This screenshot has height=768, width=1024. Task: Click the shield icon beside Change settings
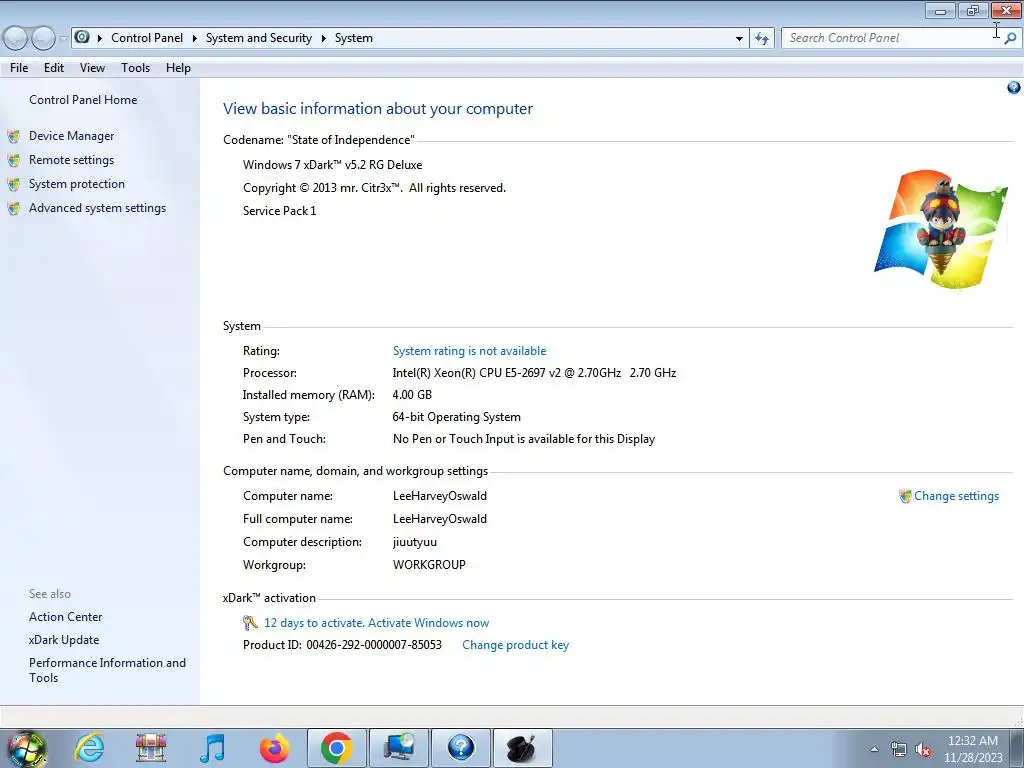(x=905, y=496)
